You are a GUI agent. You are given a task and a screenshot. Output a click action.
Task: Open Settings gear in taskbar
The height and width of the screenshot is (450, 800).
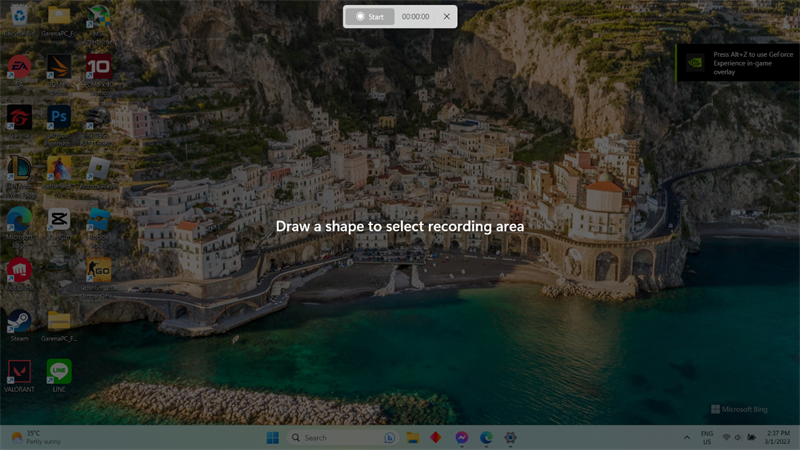(x=510, y=438)
